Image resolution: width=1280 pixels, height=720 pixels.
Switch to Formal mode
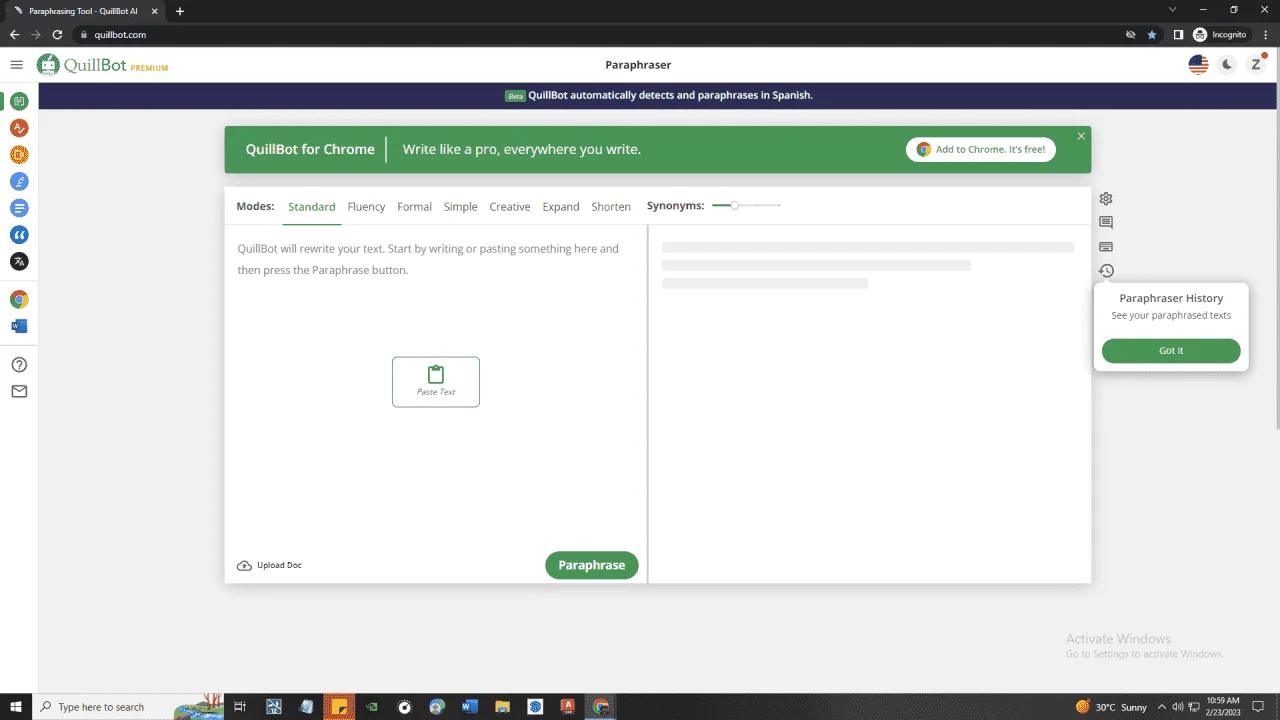[414, 207]
